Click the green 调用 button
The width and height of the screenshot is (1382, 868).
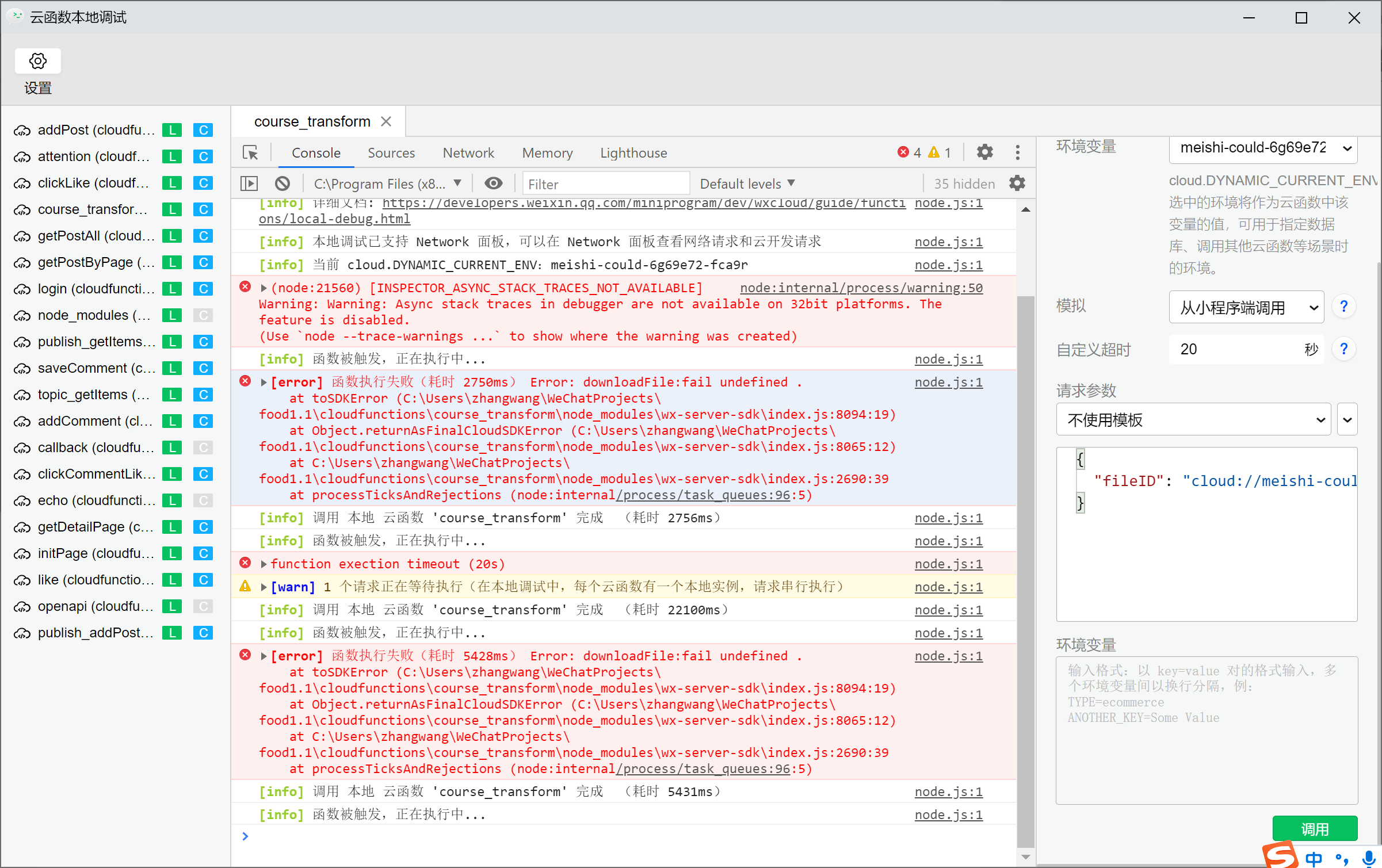click(x=1314, y=829)
